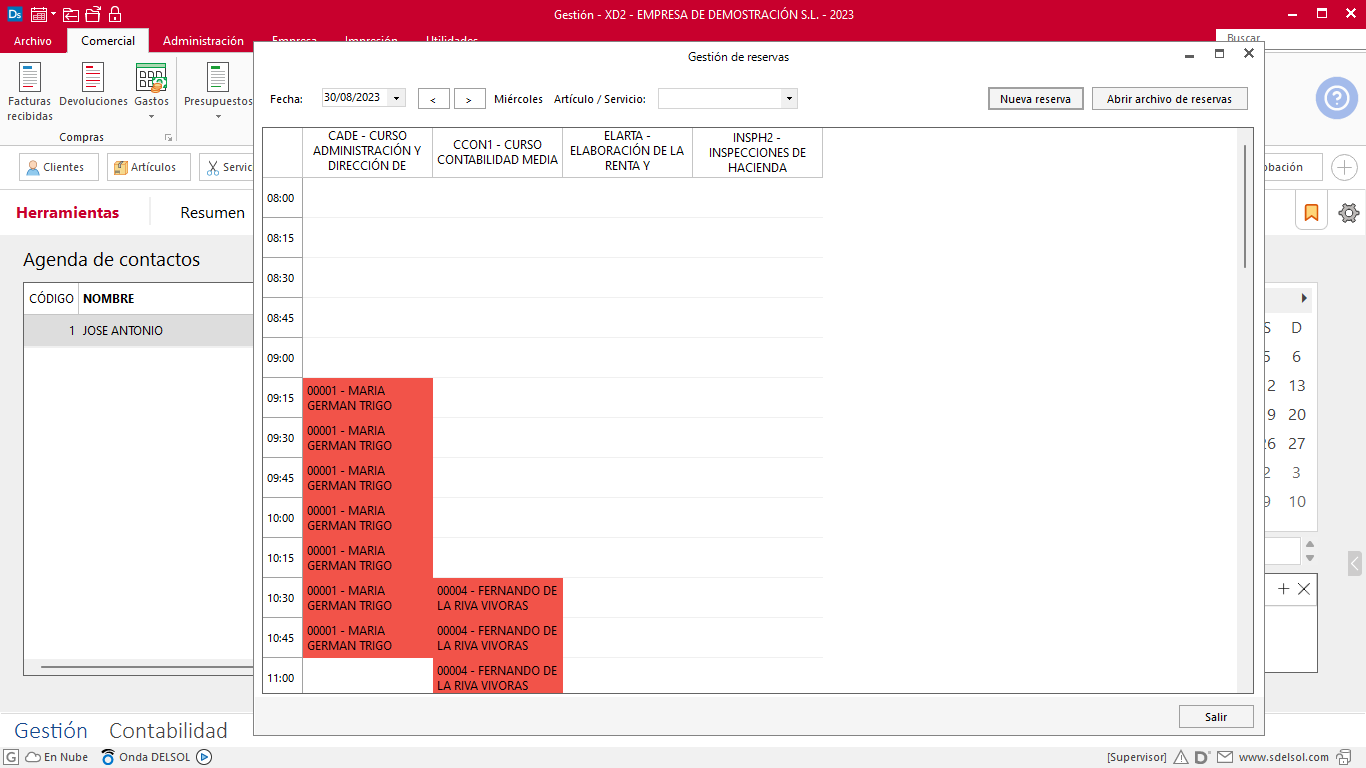This screenshot has height=768, width=1366.
Task: Open the settings gear icon
Action: (x=1349, y=212)
